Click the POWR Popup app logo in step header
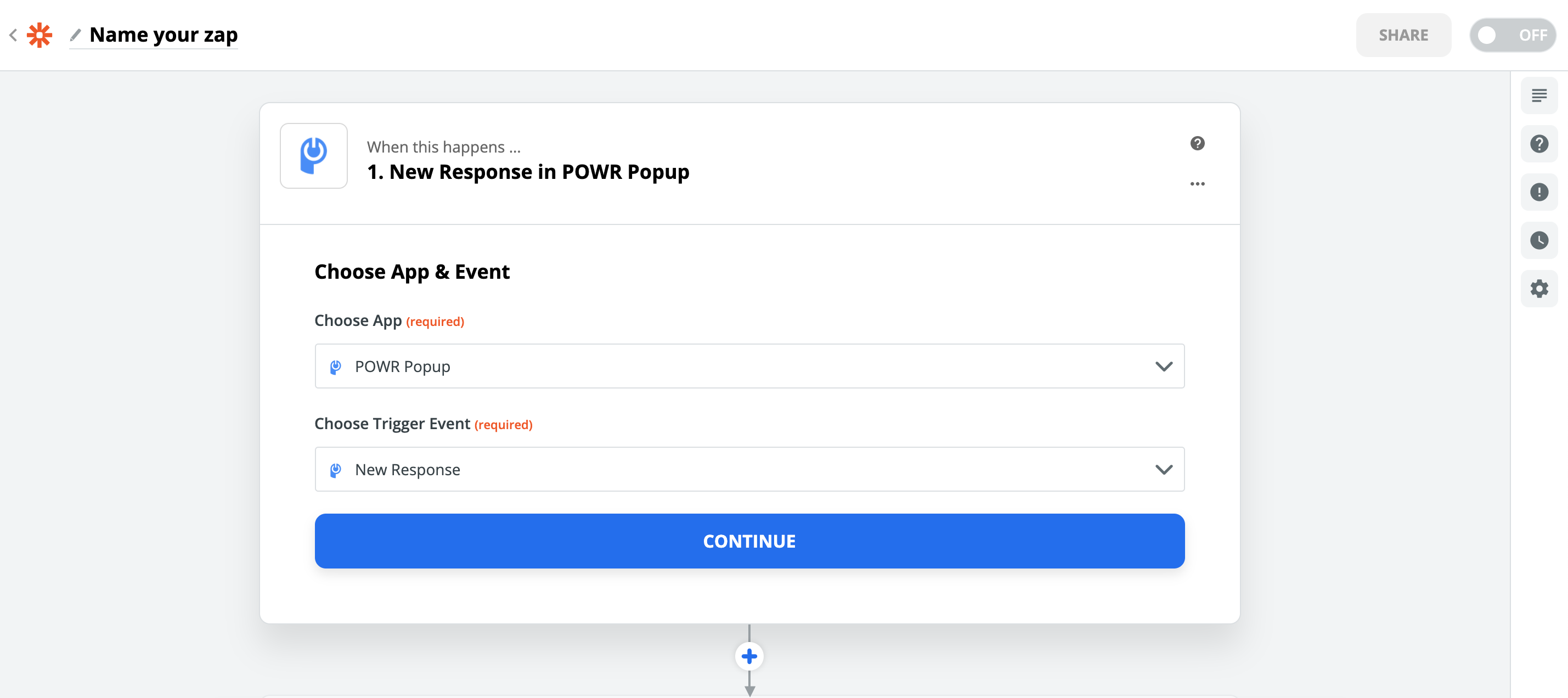This screenshot has height=698, width=1568. [x=313, y=156]
